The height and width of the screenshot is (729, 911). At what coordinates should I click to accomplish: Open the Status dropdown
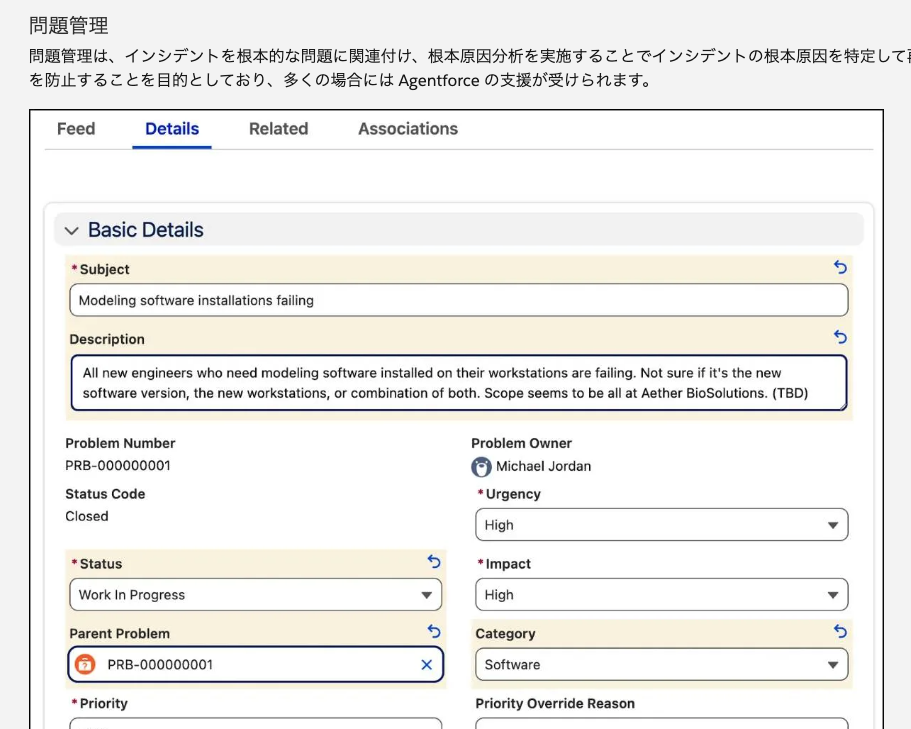coord(255,595)
